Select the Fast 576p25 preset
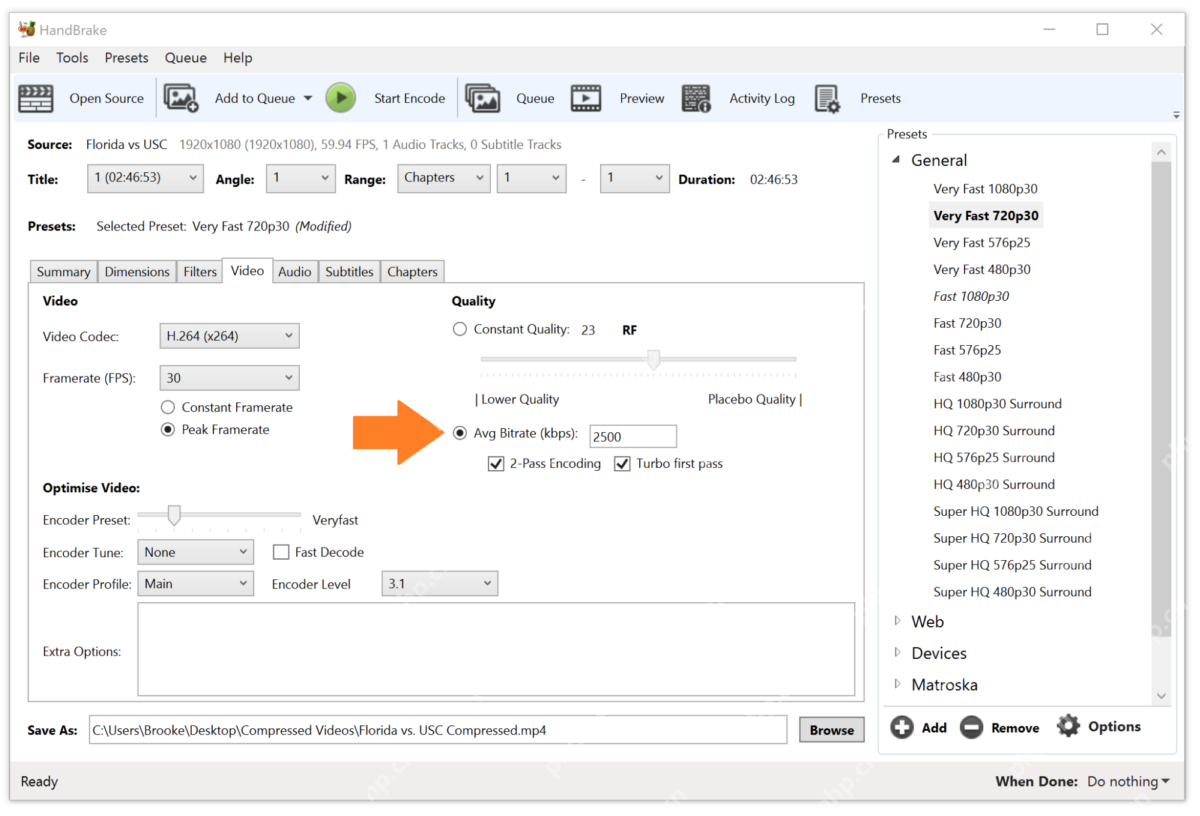The width and height of the screenshot is (1200, 816). 968,350
